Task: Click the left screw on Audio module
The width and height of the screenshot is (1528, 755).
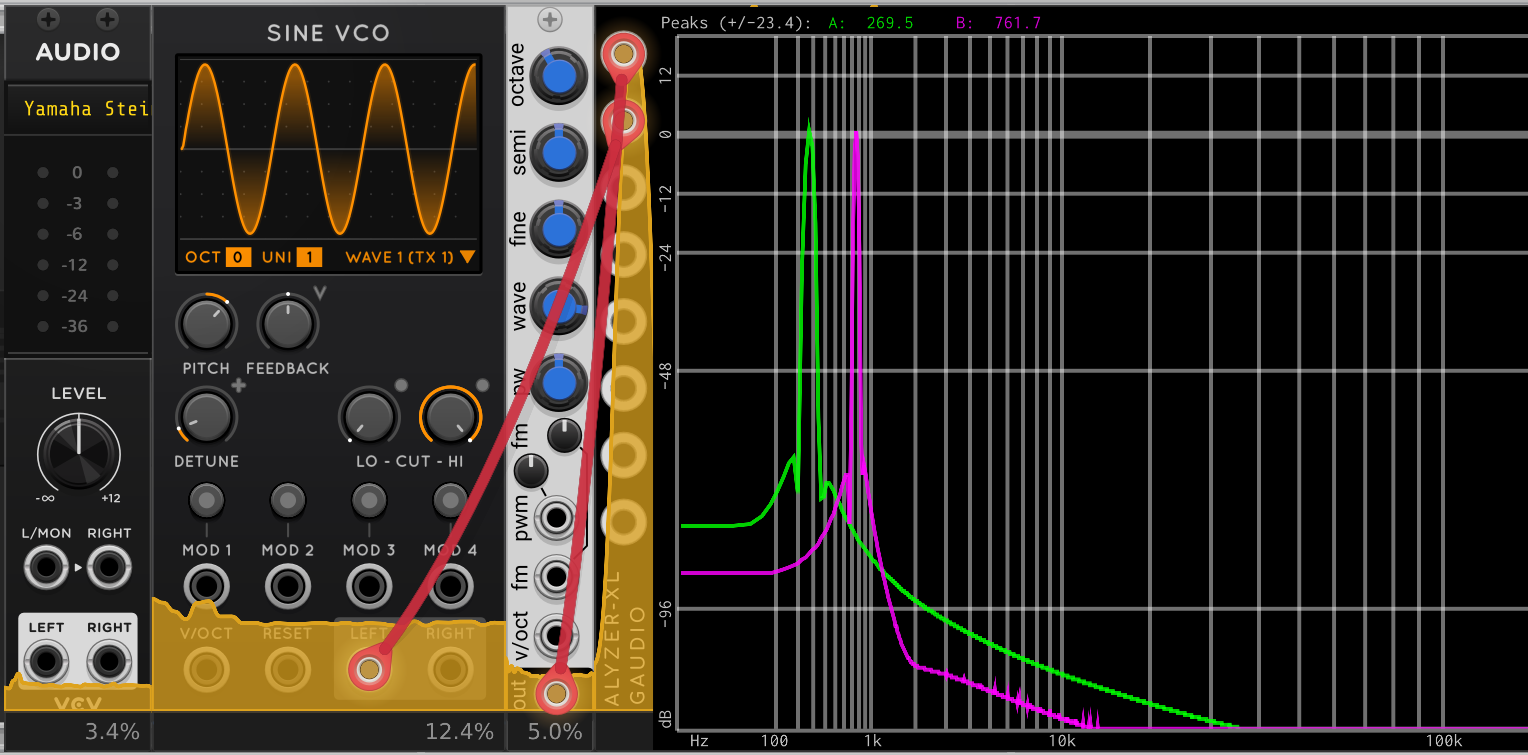Action: (47, 19)
